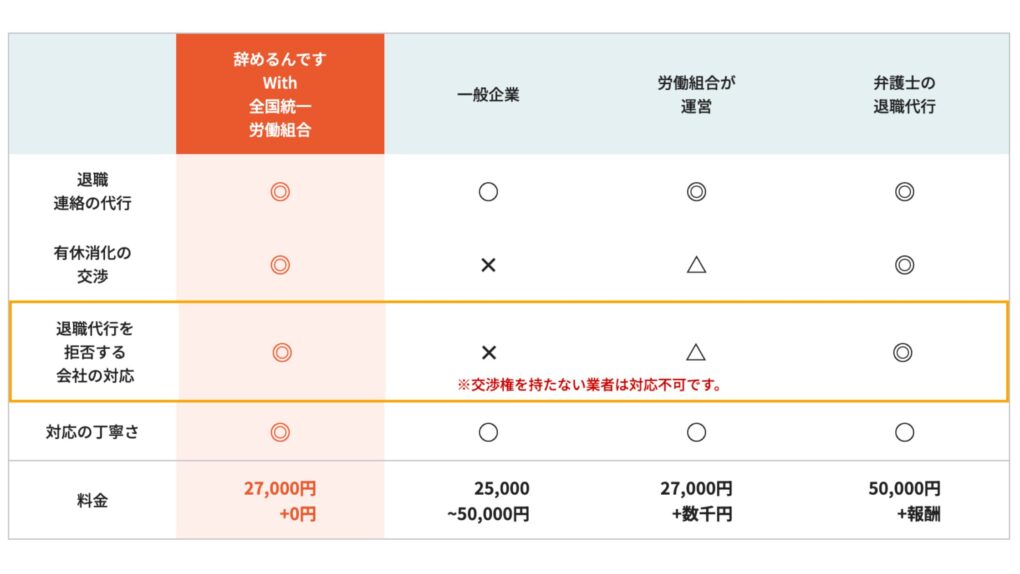1020x574 pixels.
Task: Click 弁護士 double circle in 退職連絡の代行 row
Action: tap(904, 192)
